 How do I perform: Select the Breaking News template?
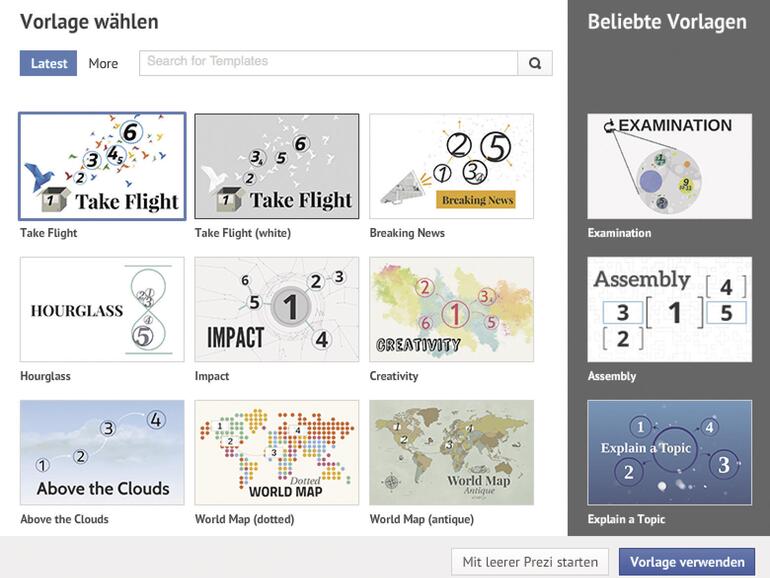click(451, 166)
